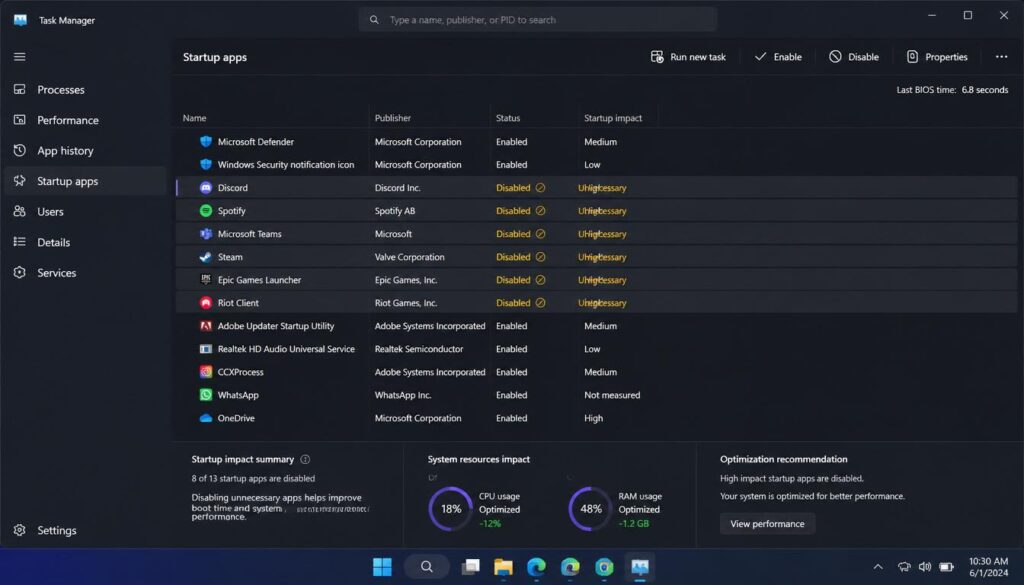Click the Realtek Semiconductor publisher cell

[419, 349]
